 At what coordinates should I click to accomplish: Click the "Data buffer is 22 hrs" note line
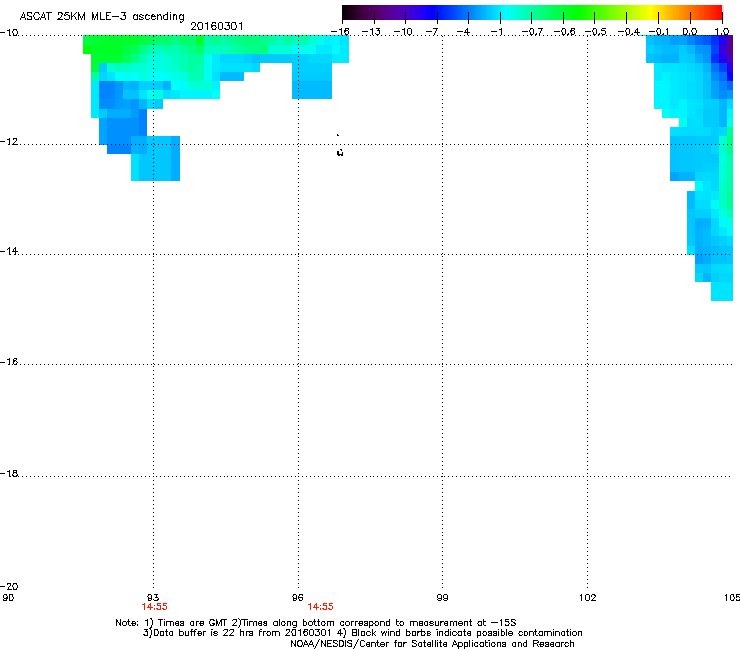(362, 633)
